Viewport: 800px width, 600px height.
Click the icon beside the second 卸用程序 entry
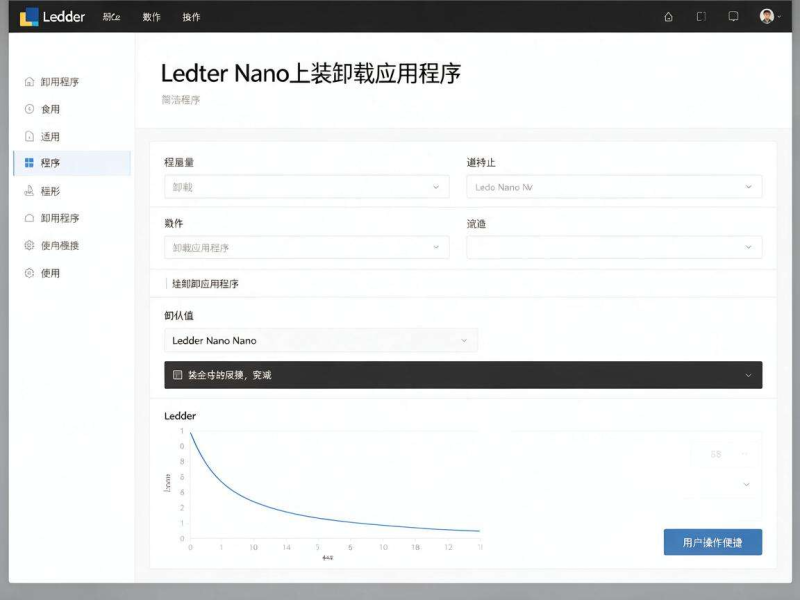(x=29, y=218)
